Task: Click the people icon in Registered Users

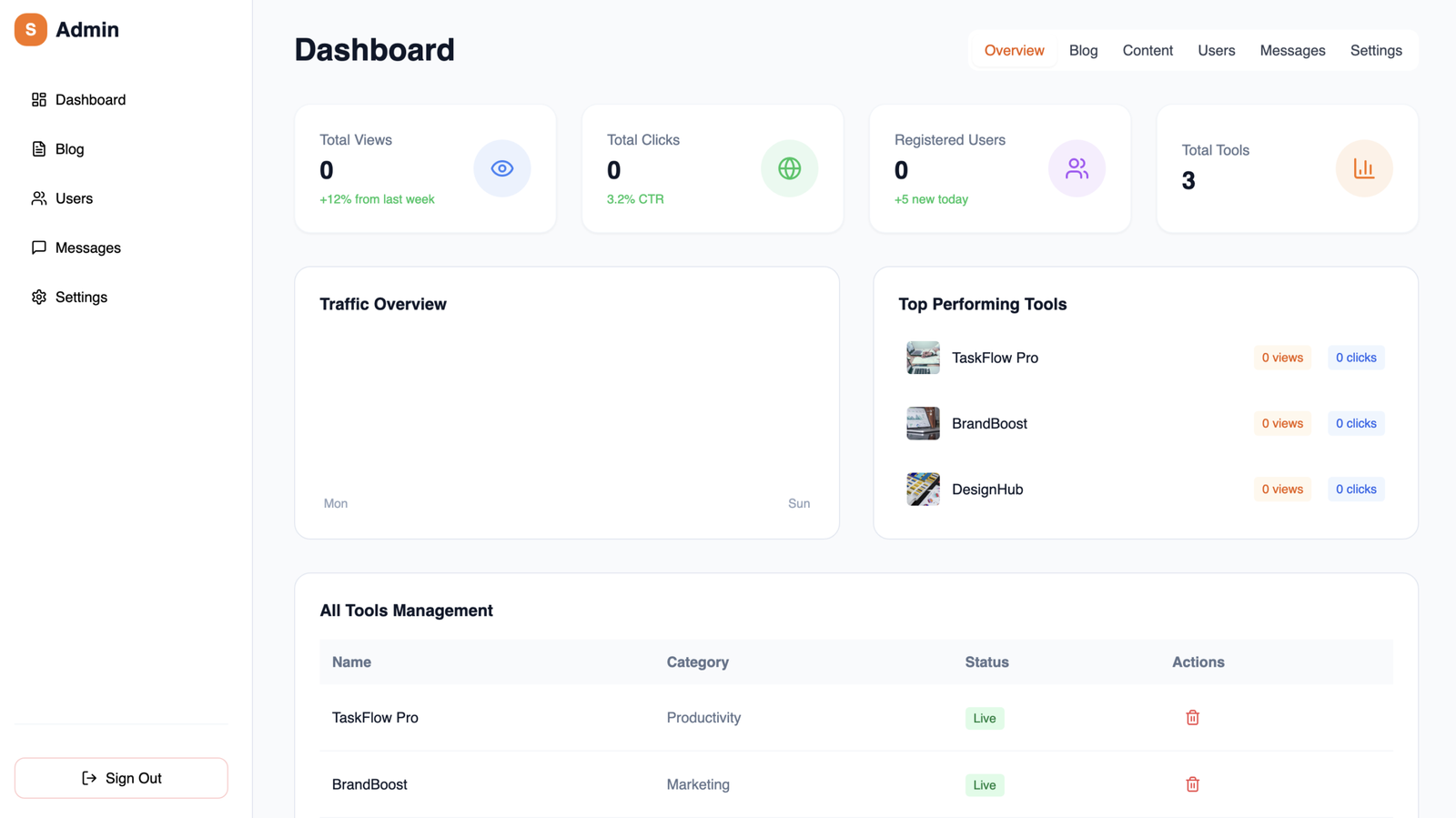Action: tap(1077, 168)
